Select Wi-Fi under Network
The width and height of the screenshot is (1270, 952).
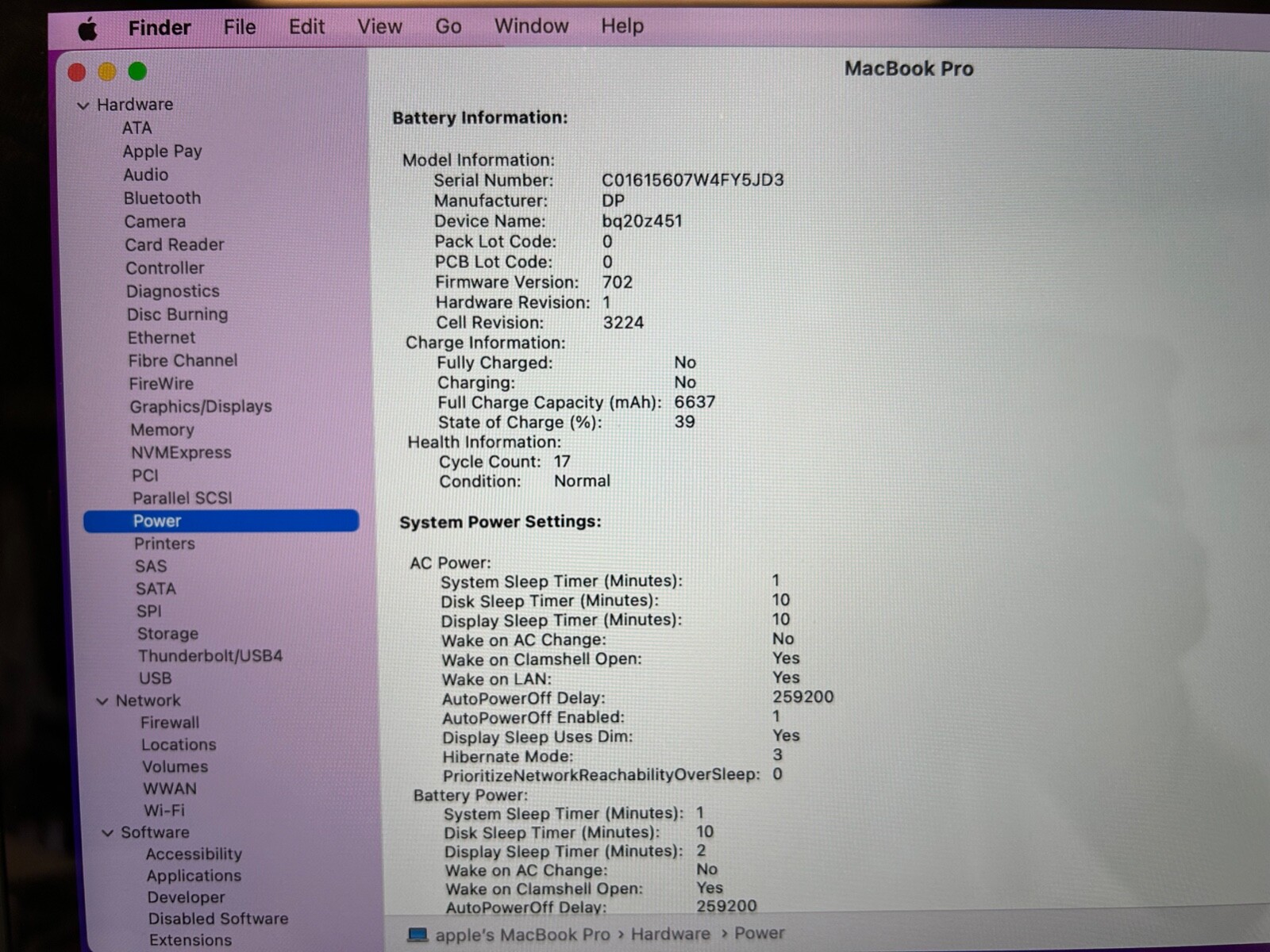pyautogui.click(x=164, y=810)
